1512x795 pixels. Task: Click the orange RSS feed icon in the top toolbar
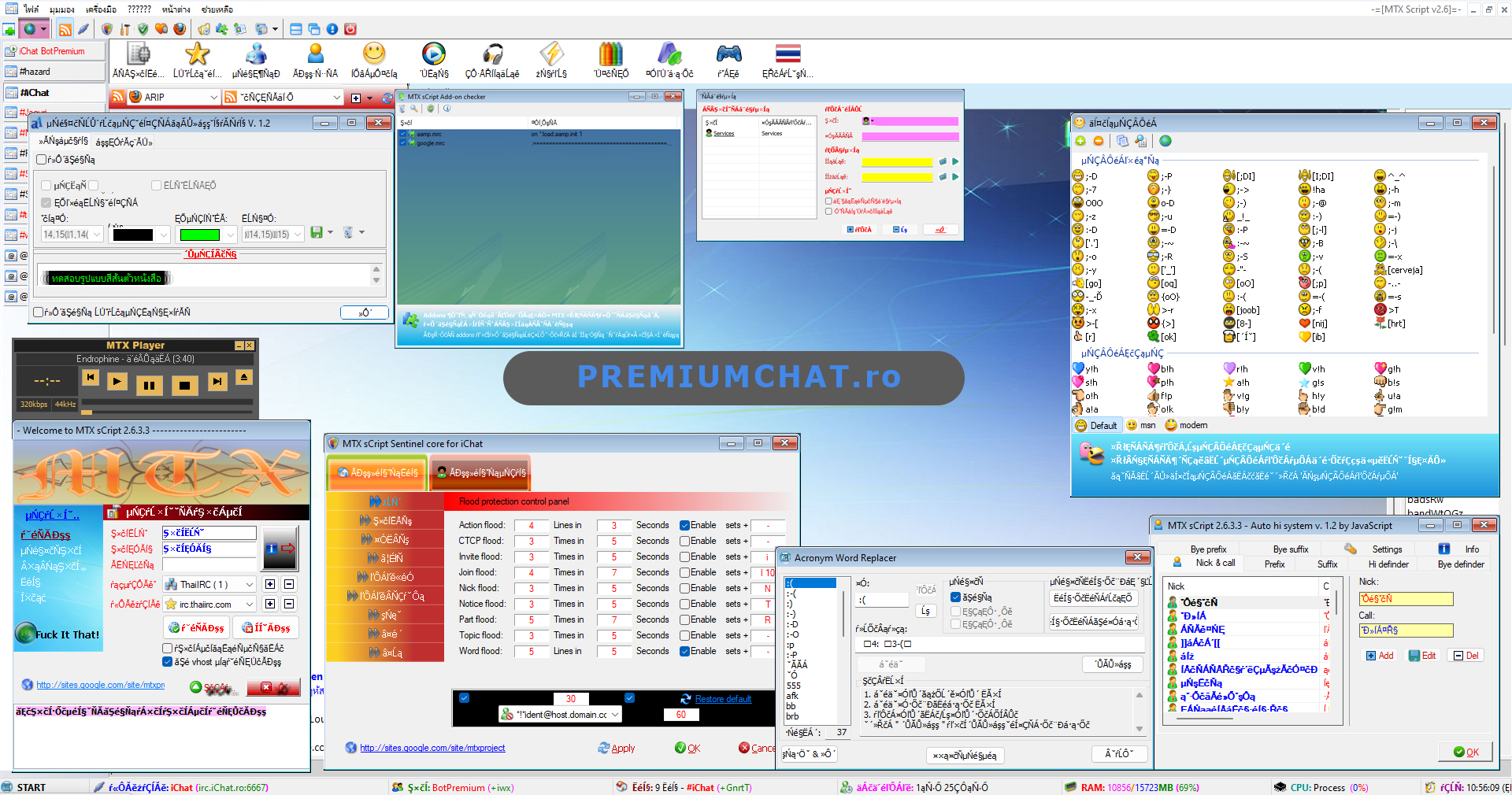[65, 29]
